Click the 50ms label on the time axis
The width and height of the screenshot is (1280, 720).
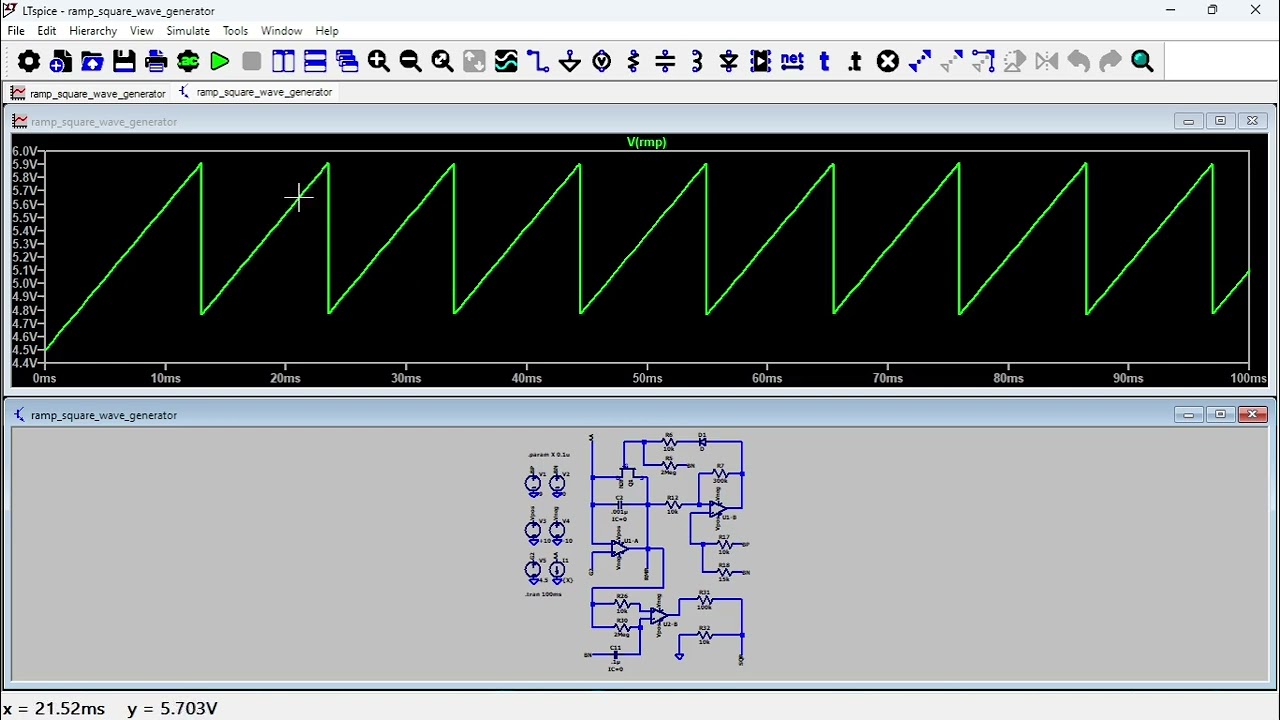647,378
